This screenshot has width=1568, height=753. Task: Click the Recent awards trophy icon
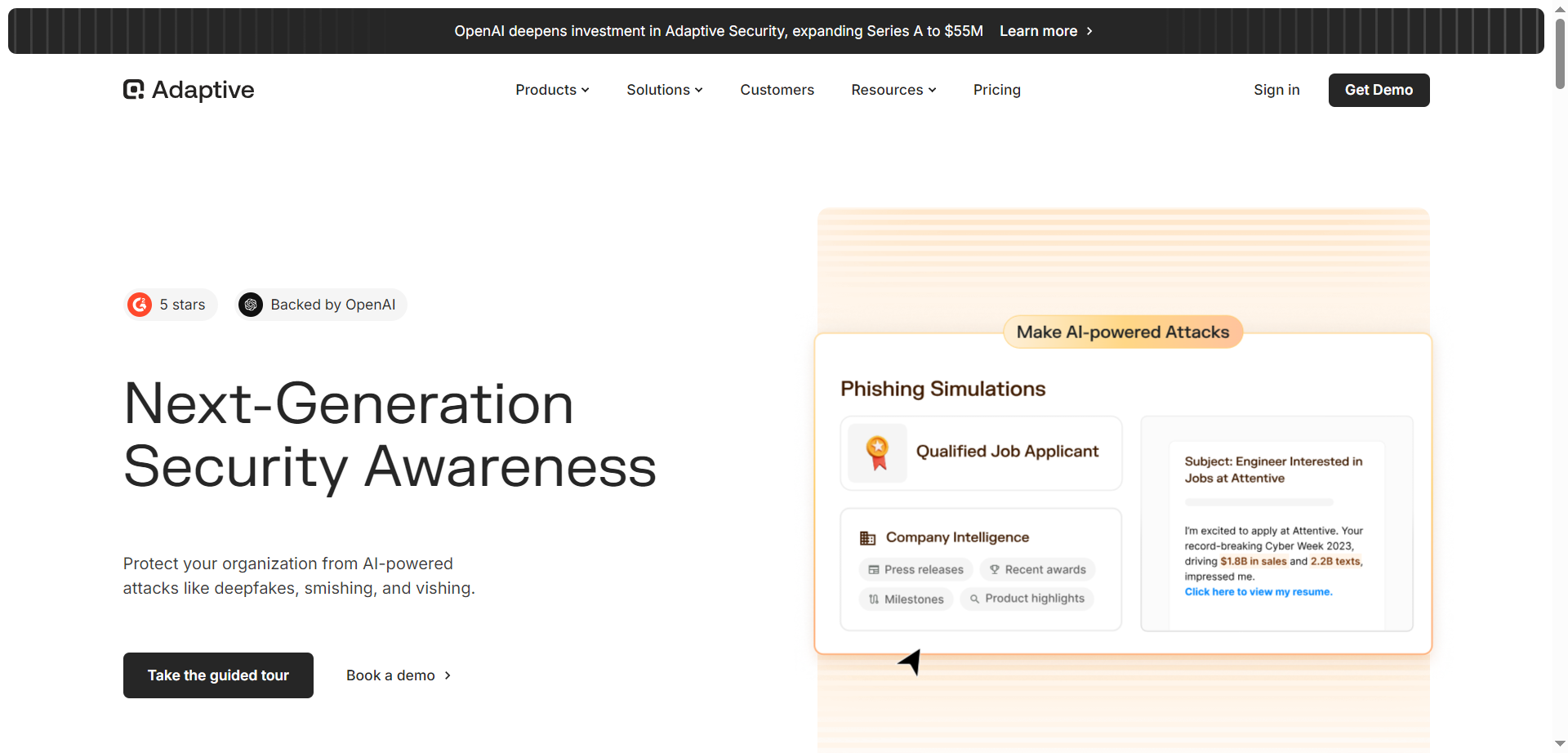click(995, 570)
